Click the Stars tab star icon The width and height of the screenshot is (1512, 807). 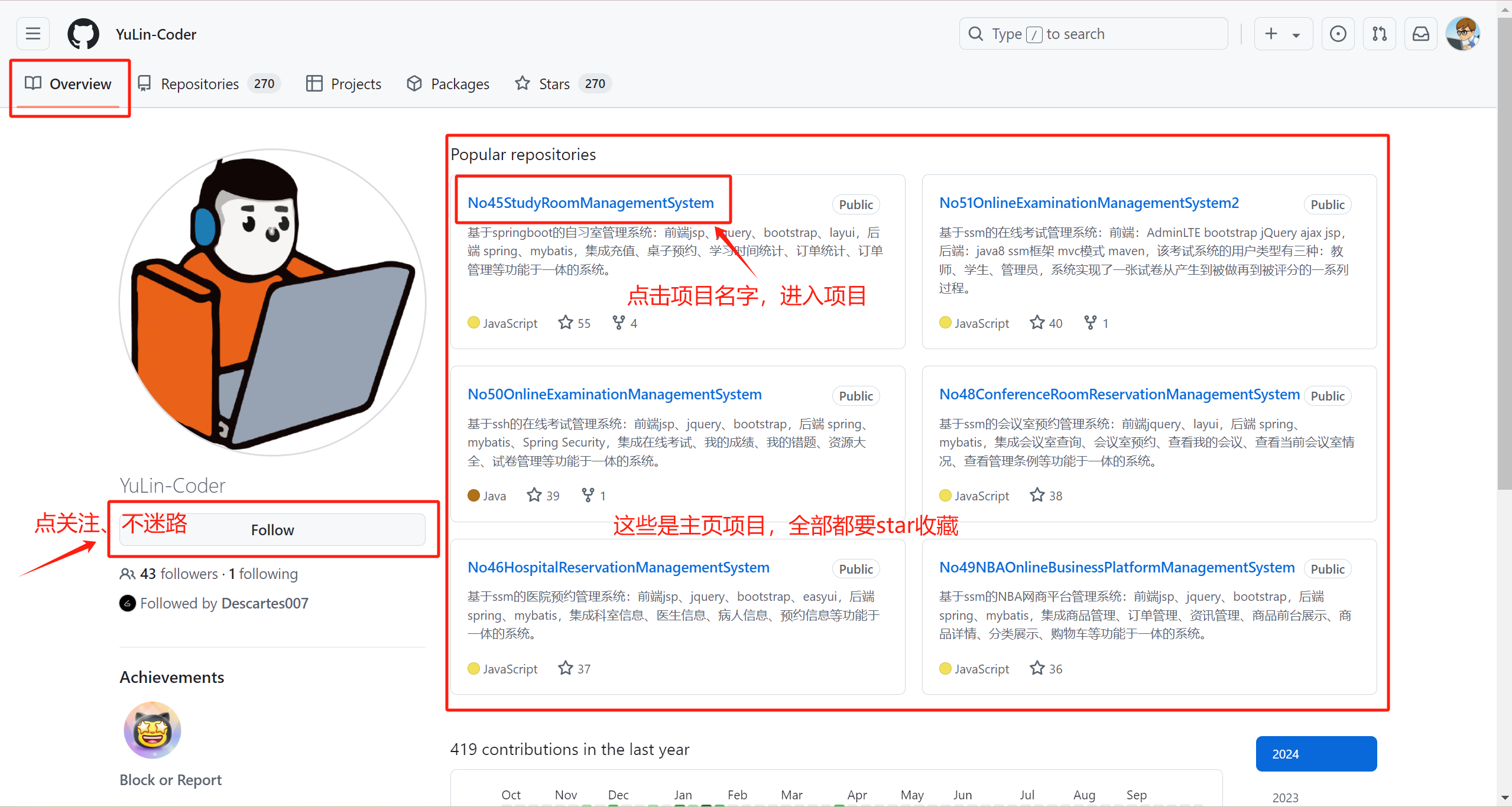(522, 83)
